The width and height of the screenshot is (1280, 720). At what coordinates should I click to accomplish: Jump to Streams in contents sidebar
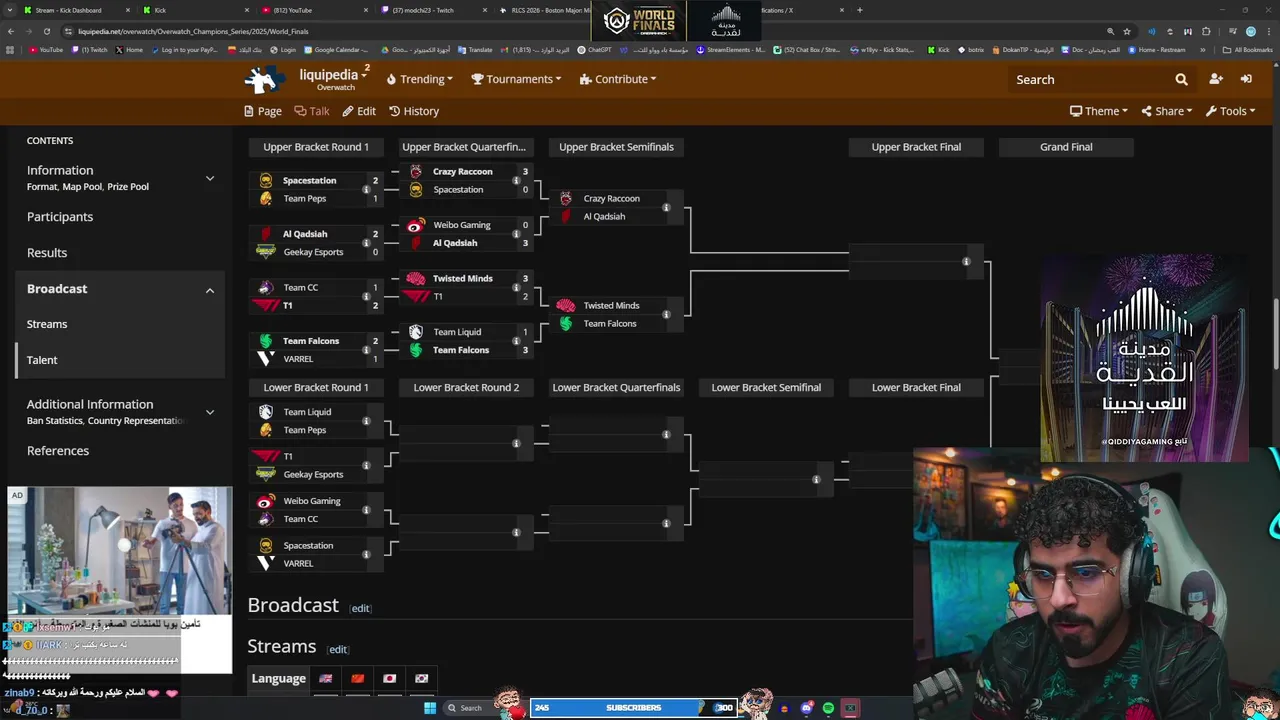point(47,324)
